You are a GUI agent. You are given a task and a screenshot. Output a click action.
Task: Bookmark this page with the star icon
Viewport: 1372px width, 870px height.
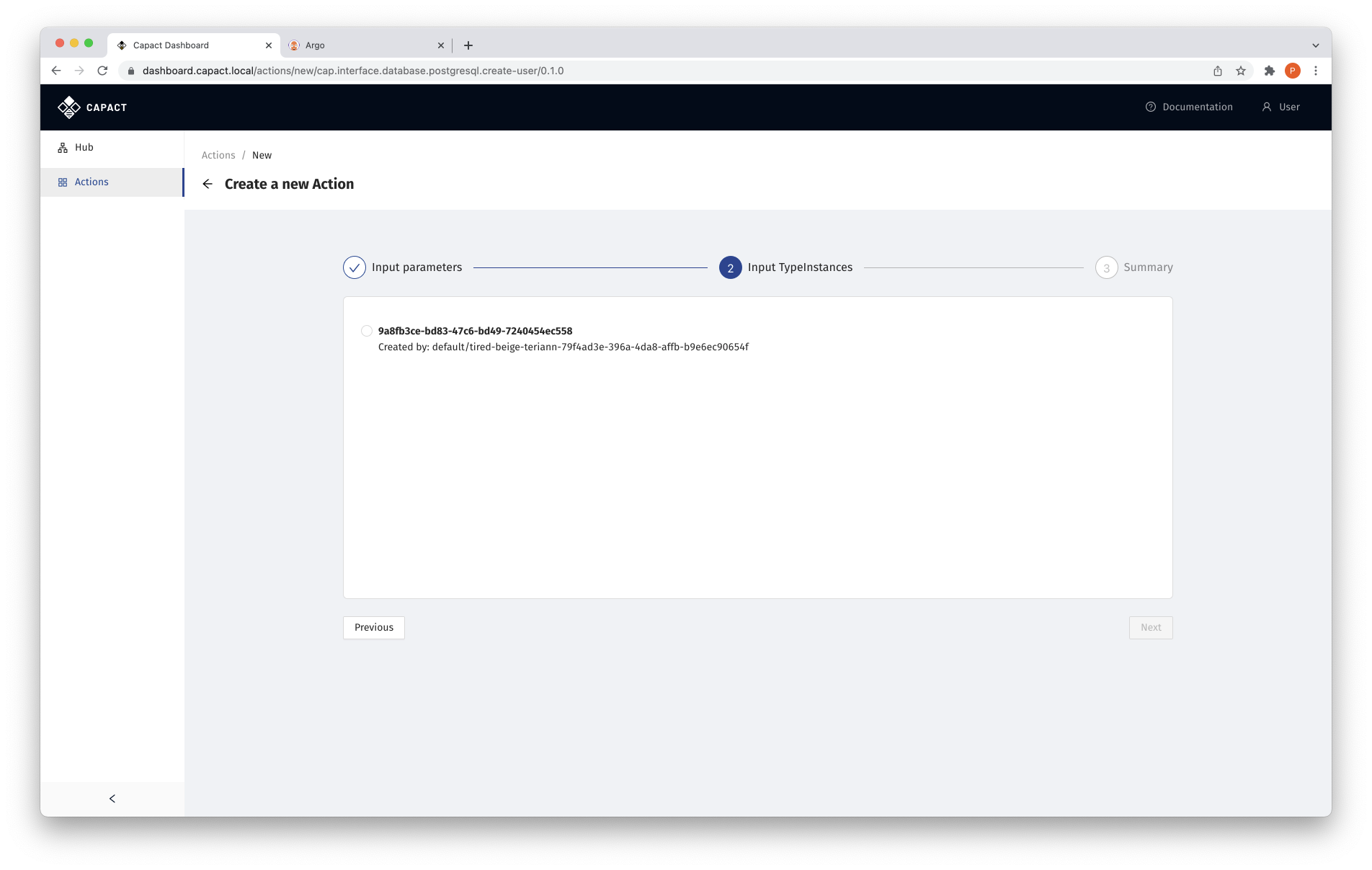pos(1241,71)
